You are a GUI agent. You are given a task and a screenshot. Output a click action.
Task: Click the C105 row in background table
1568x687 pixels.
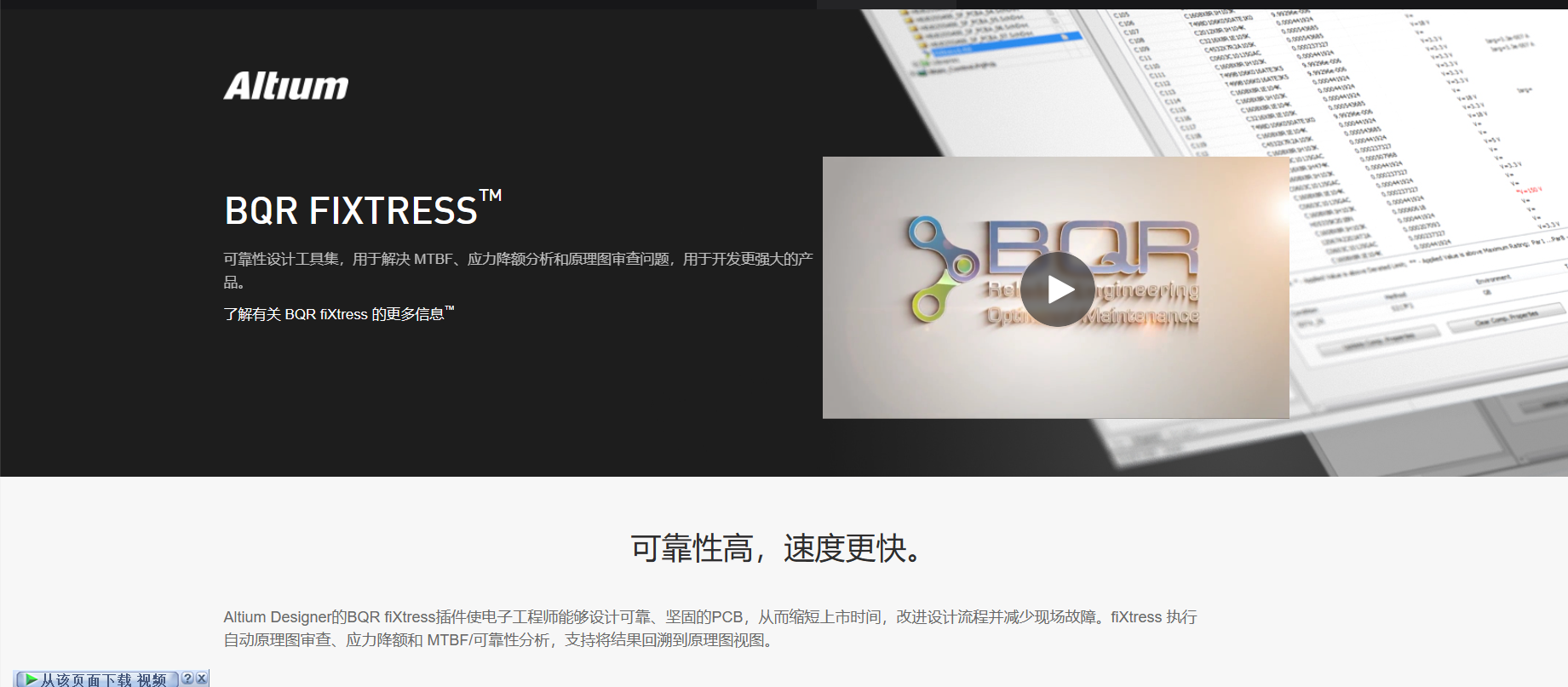click(1121, 15)
